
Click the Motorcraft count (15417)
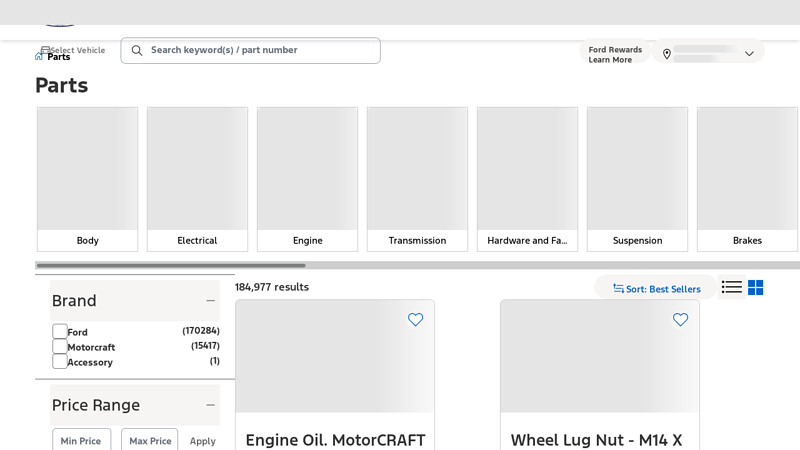tap(205, 345)
